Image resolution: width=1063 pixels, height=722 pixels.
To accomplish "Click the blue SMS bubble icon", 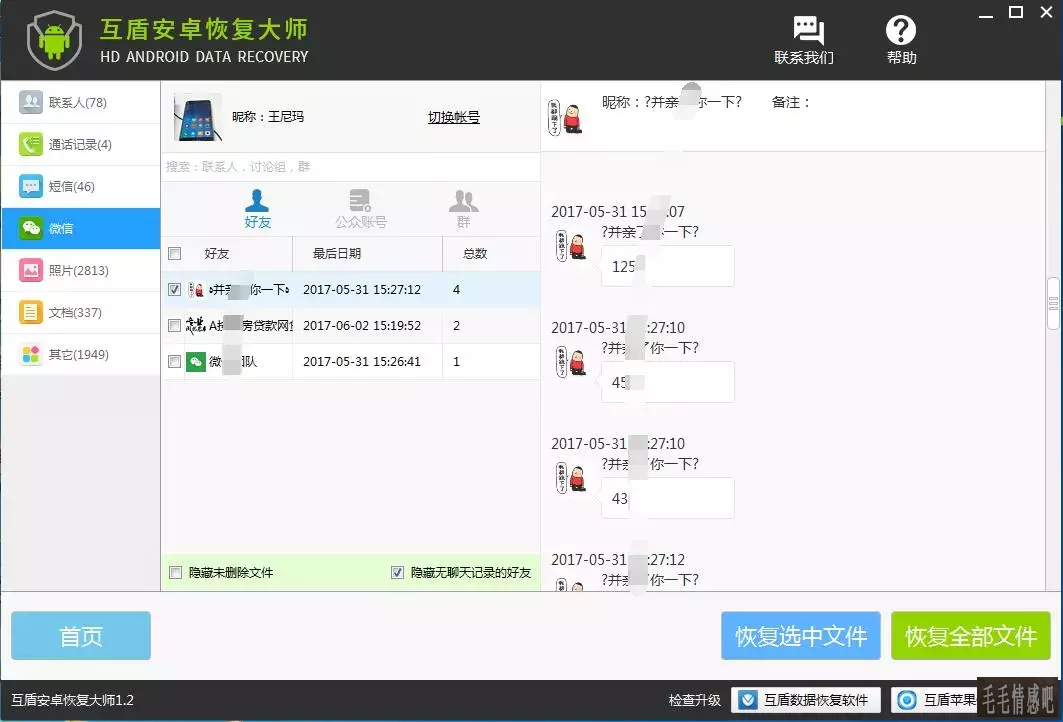I will (31, 186).
